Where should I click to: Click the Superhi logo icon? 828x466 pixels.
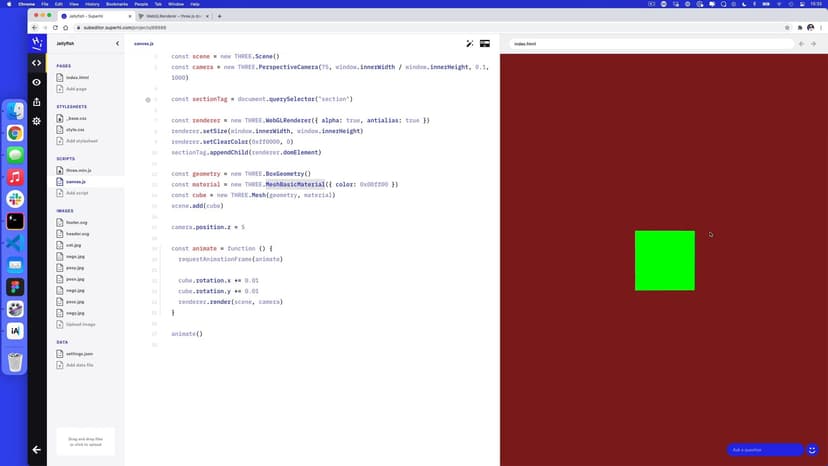37,43
